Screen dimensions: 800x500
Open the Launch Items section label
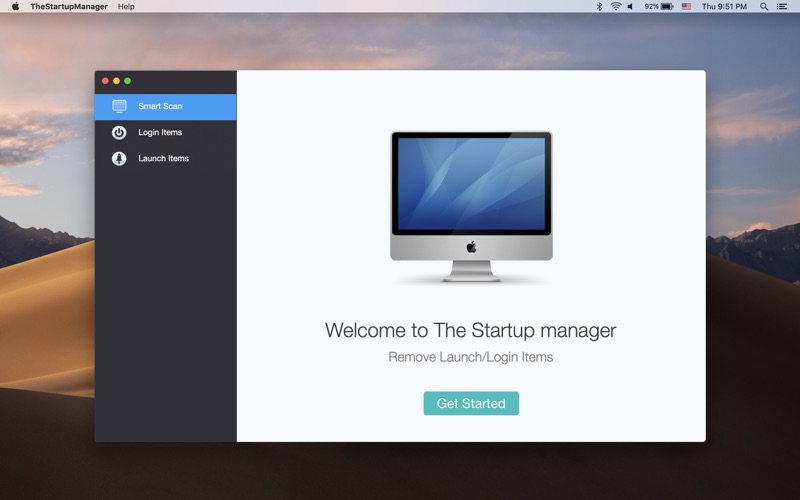tap(163, 158)
